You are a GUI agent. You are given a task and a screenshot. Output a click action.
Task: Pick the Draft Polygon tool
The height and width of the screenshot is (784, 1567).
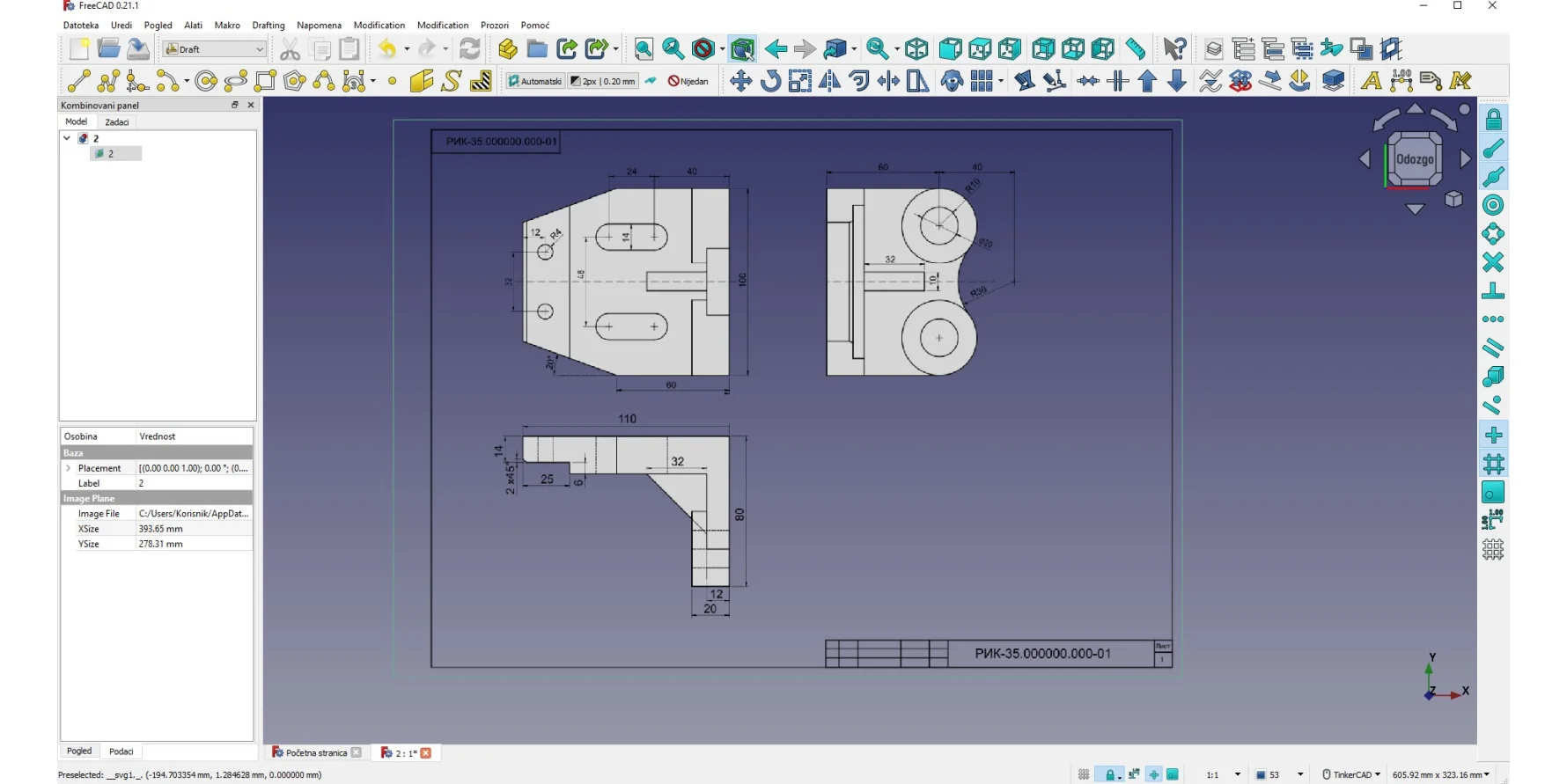point(295,81)
